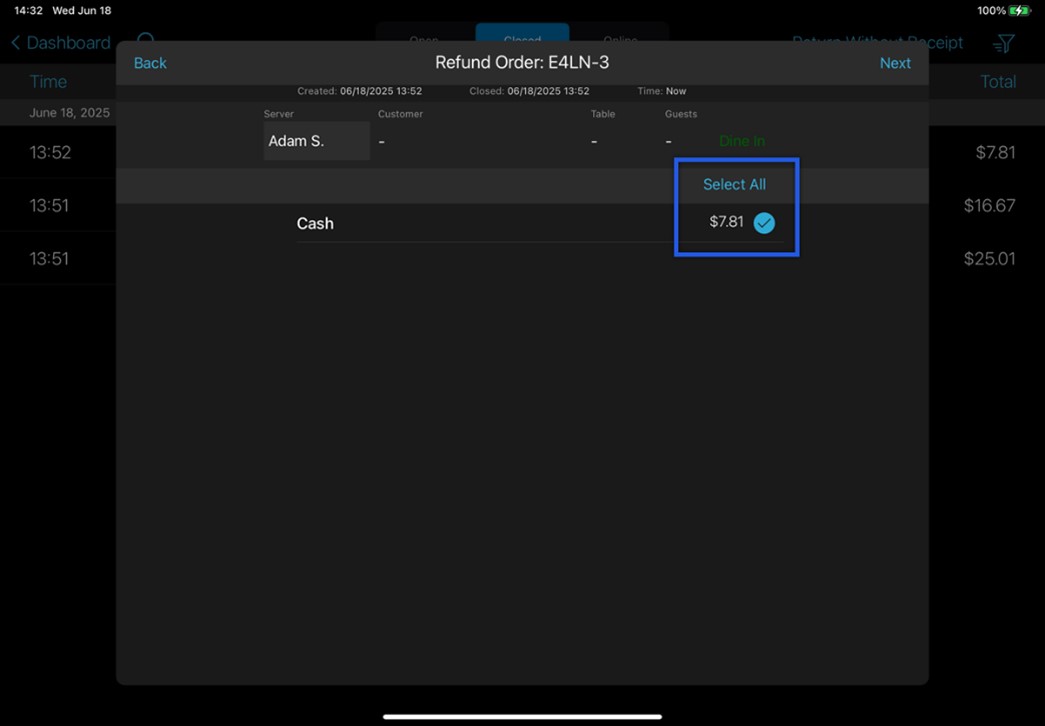The width and height of the screenshot is (1045, 726).
Task: Open Return Without Receipt
Action: coord(878,43)
